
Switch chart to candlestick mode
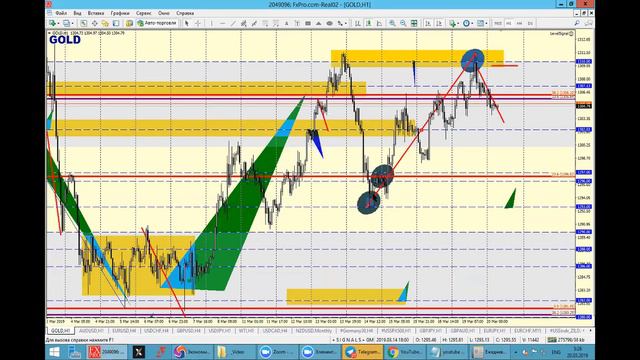[x=368, y=23]
